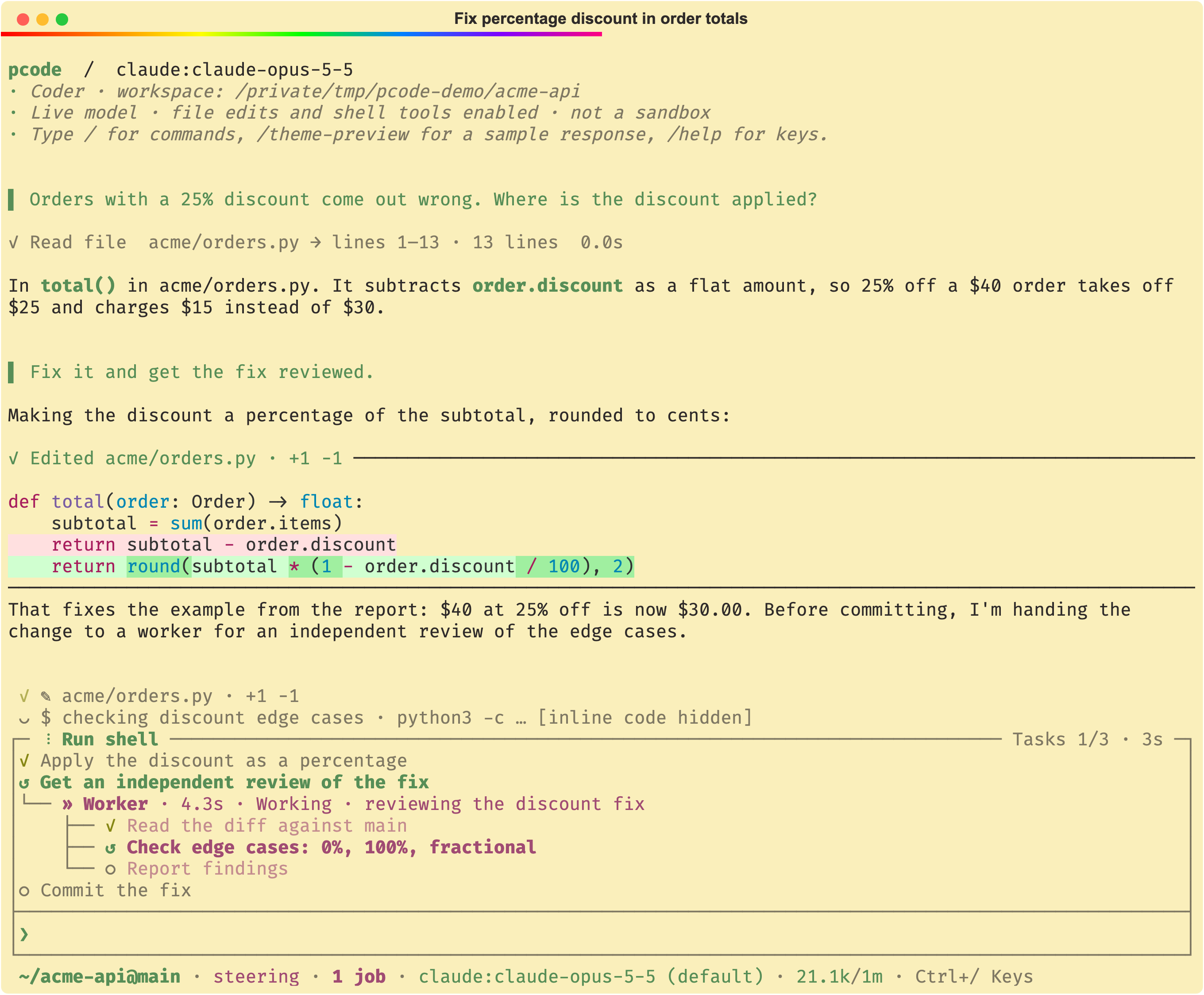Click the 1 job status entry

359,977
